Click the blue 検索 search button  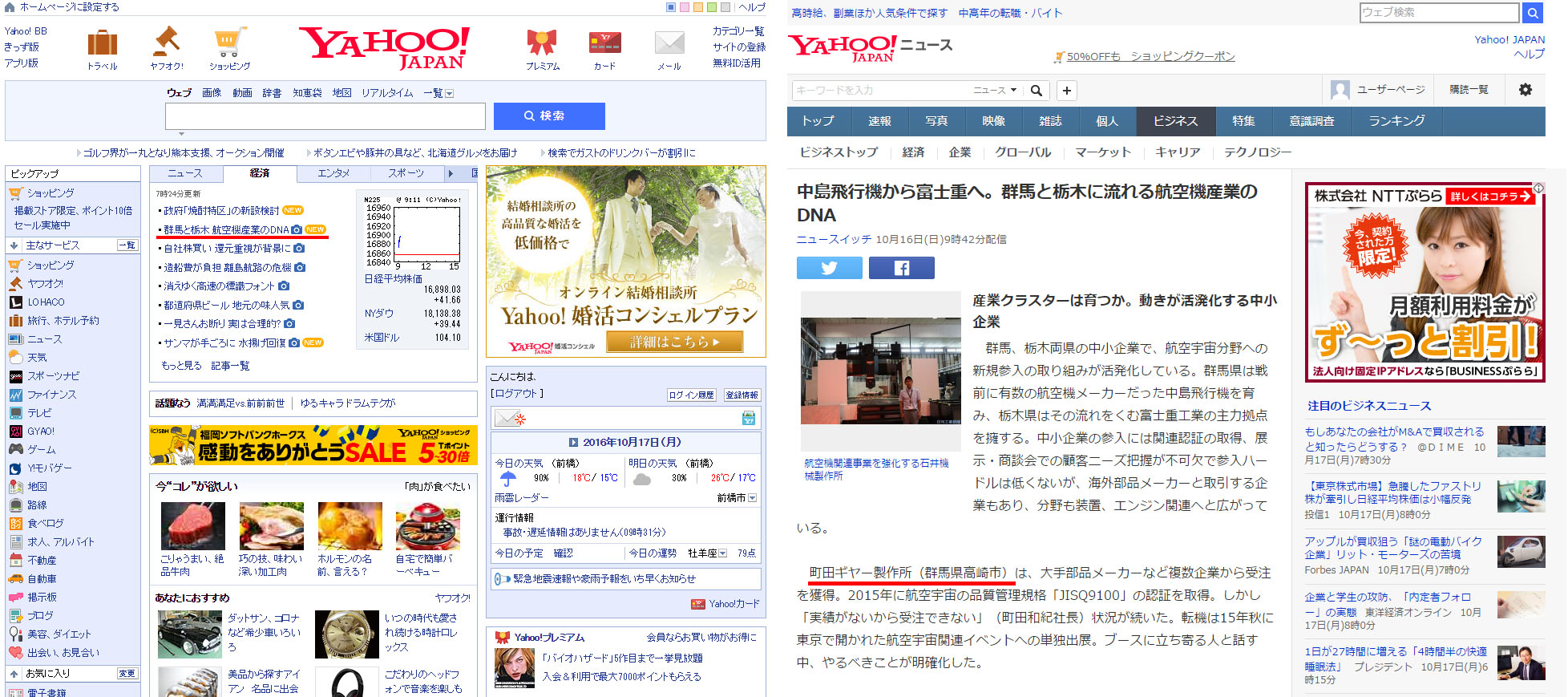549,115
